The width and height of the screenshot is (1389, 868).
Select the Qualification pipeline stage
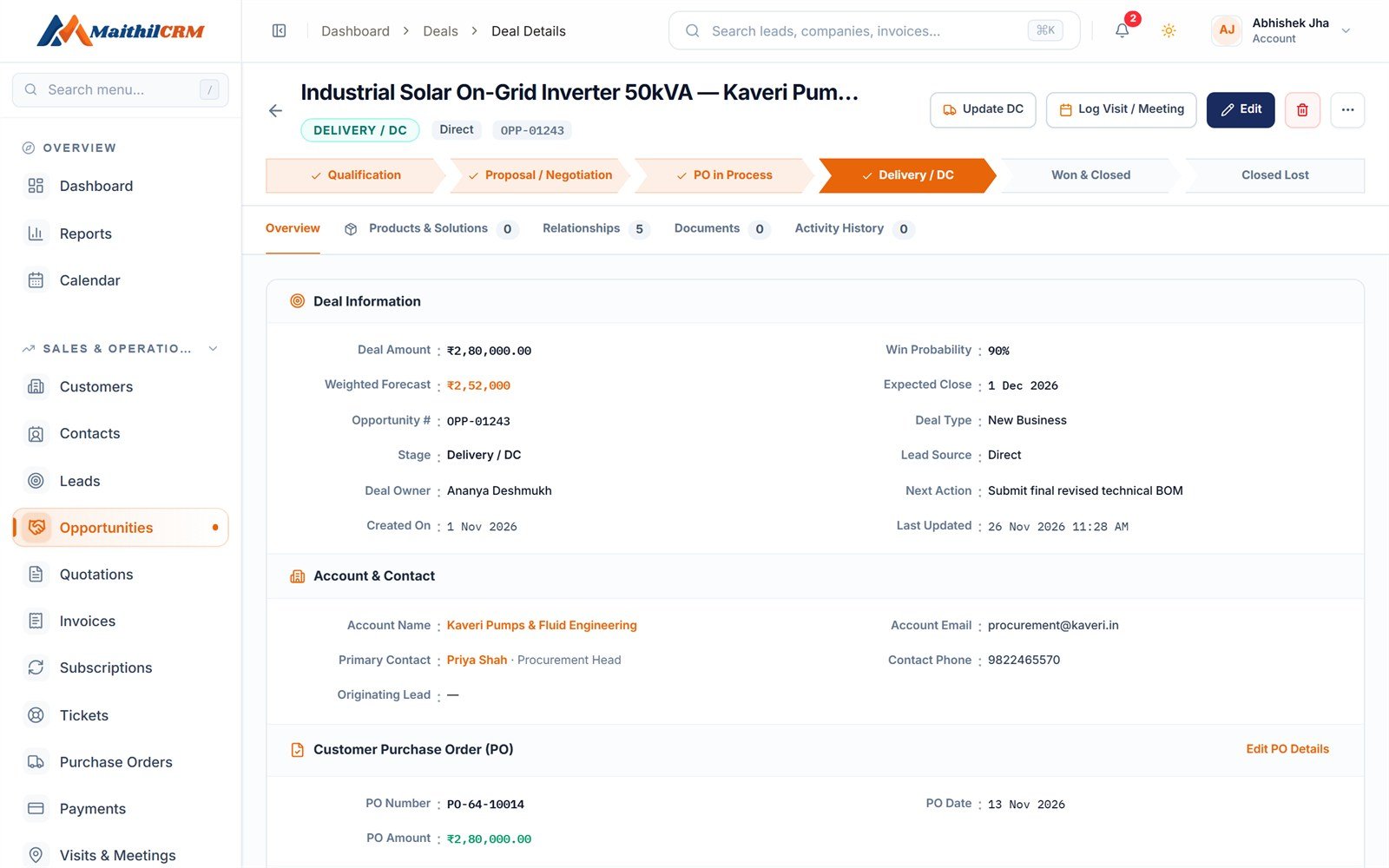[x=355, y=175]
